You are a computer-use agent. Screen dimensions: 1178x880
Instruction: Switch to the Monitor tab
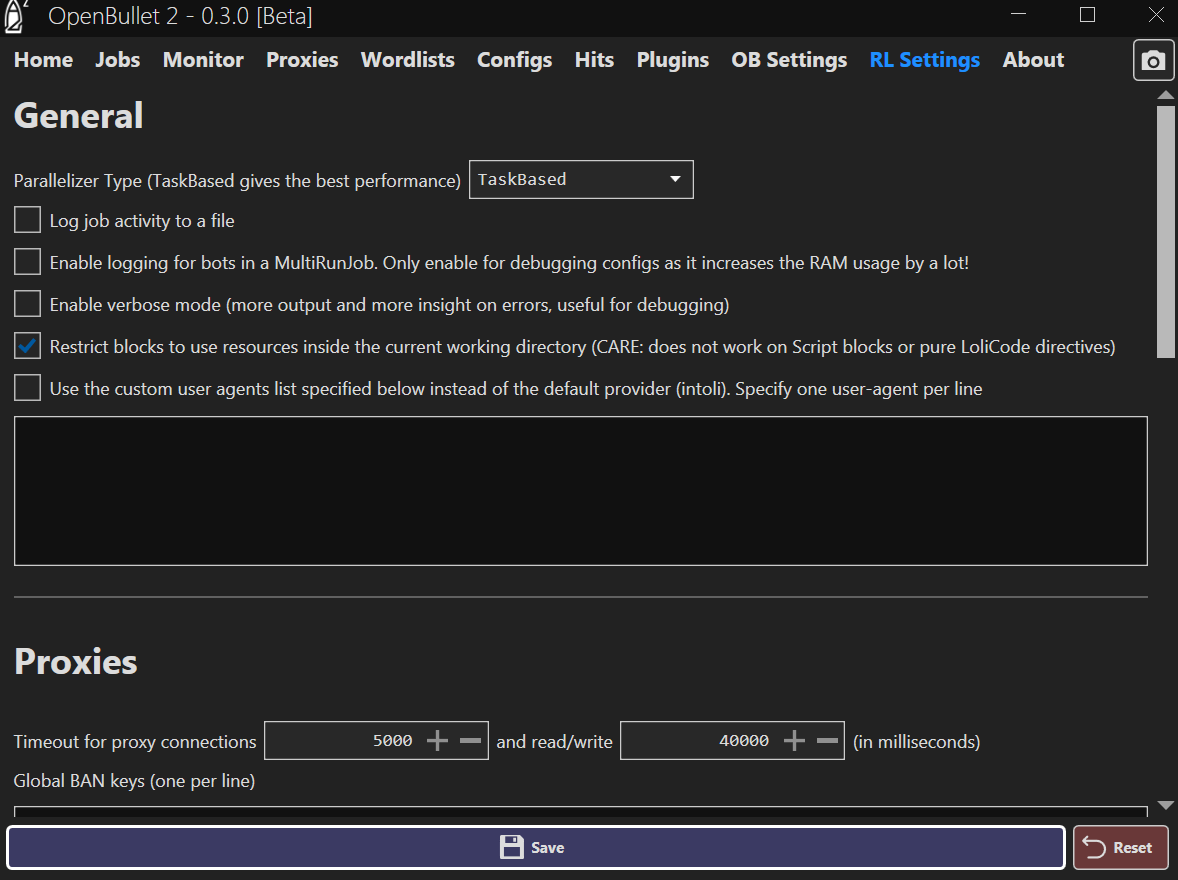pos(203,60)
